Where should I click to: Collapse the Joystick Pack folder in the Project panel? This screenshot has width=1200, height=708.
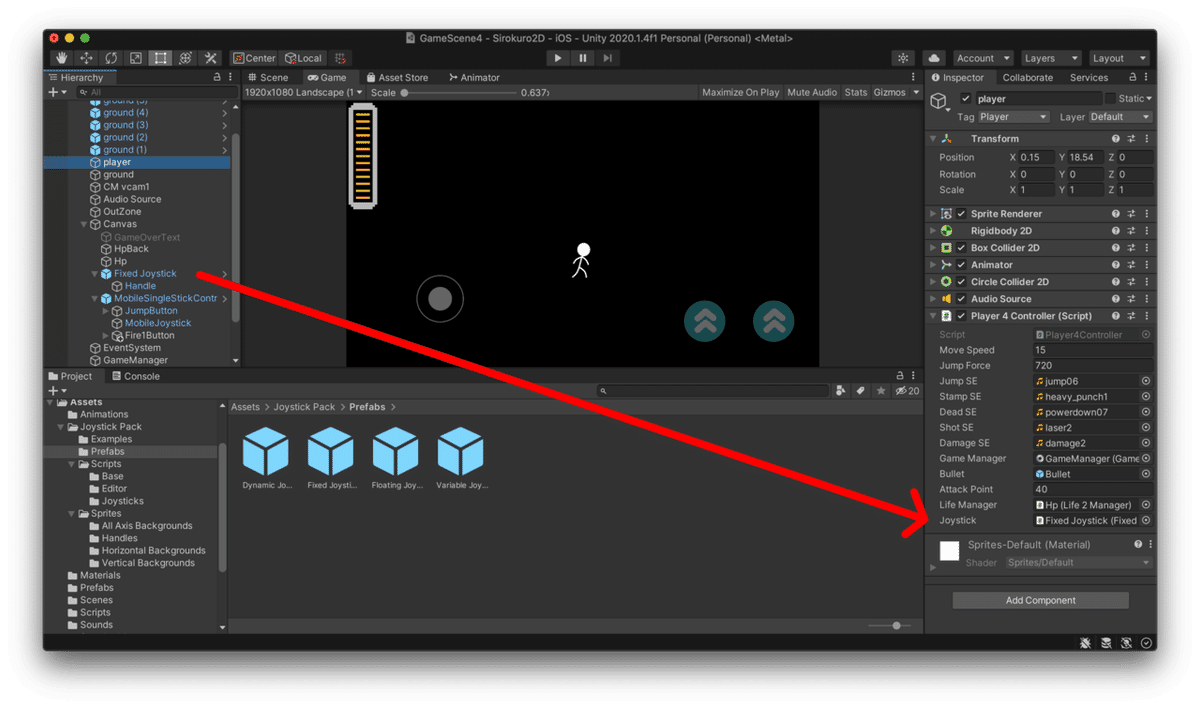click(x=60, y=427)
